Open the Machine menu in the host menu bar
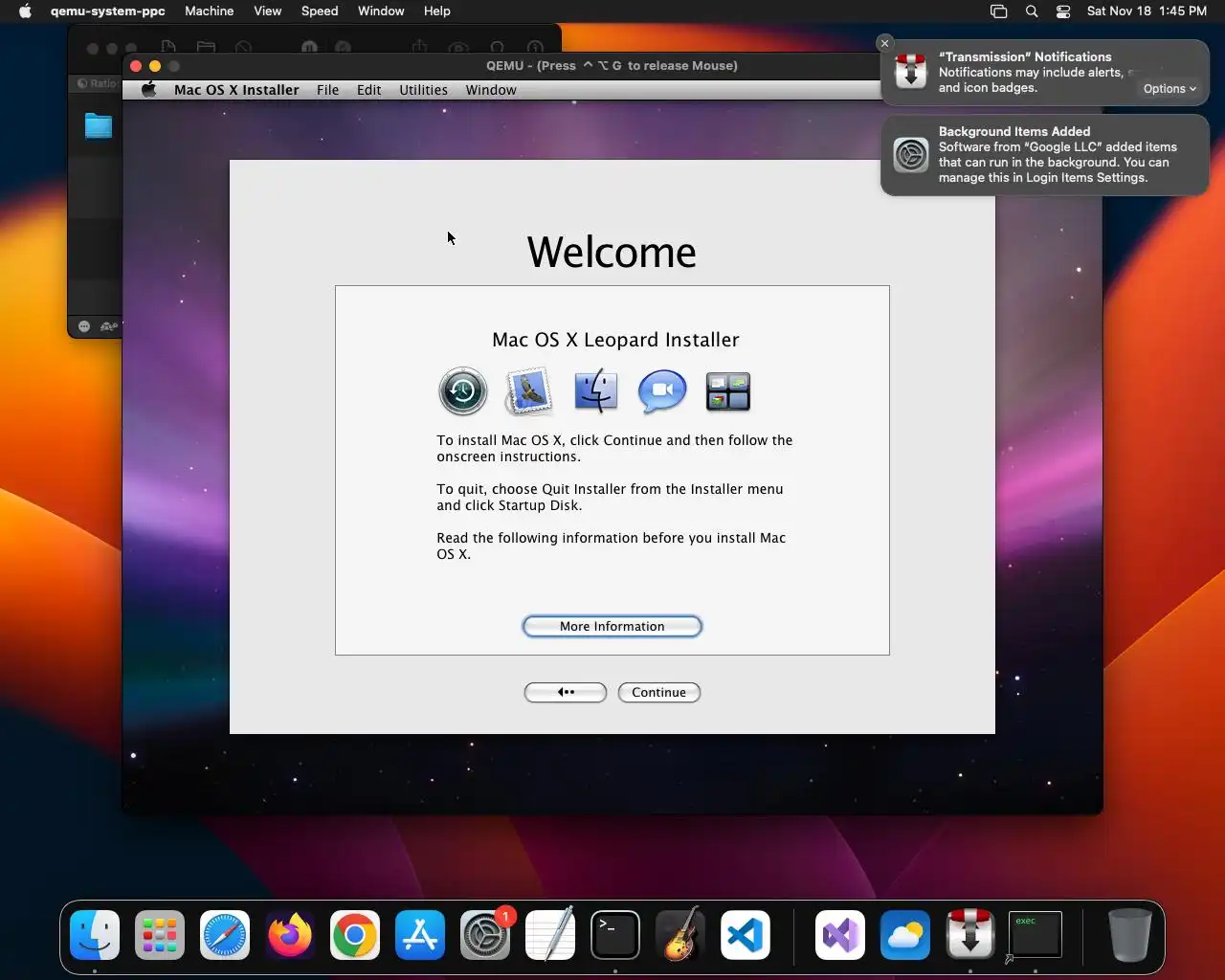The width and height of the screenshot is (1225, 980). (x=210, y=11)
